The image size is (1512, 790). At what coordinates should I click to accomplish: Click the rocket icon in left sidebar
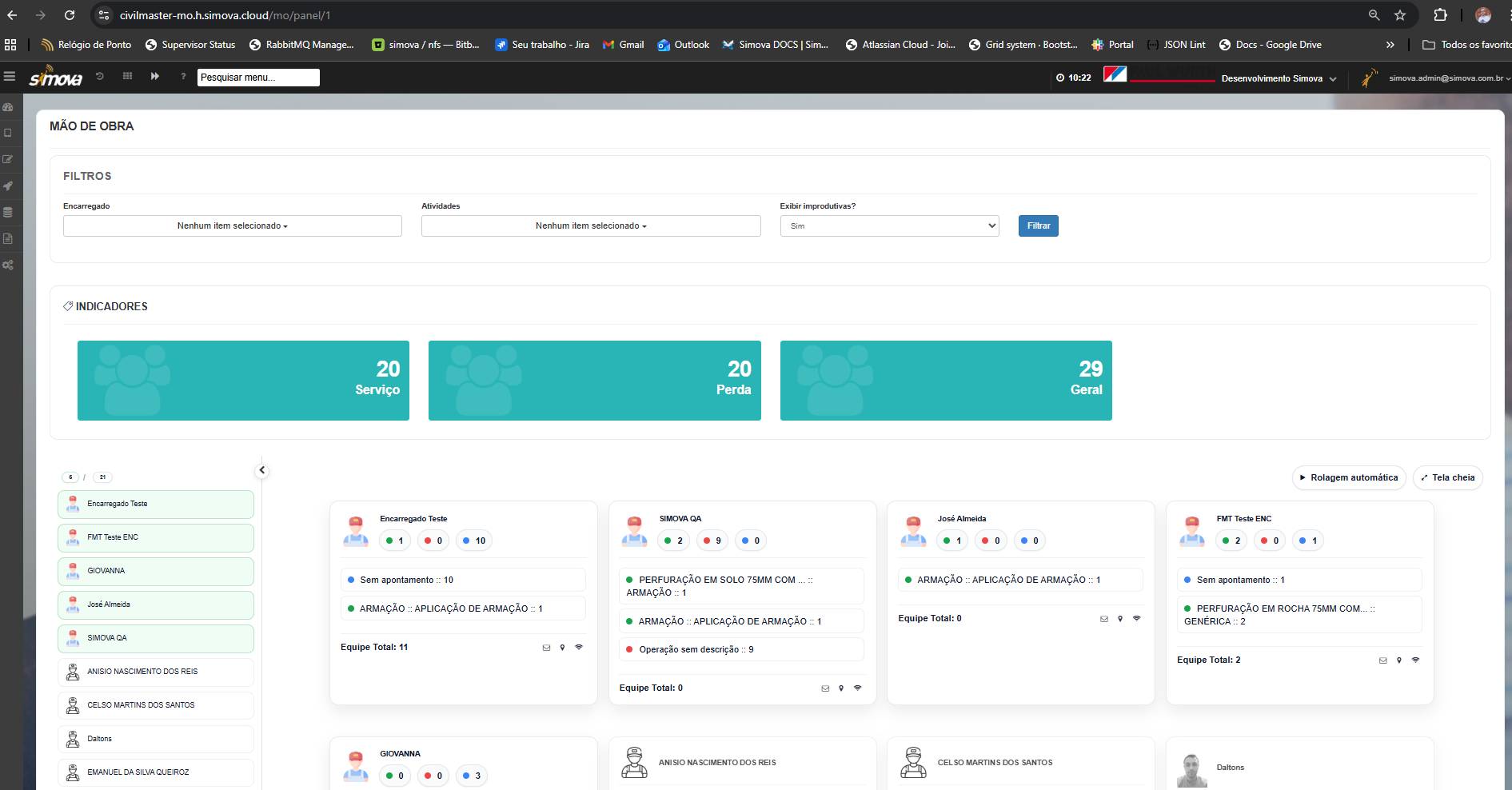[x=8, y=186]
